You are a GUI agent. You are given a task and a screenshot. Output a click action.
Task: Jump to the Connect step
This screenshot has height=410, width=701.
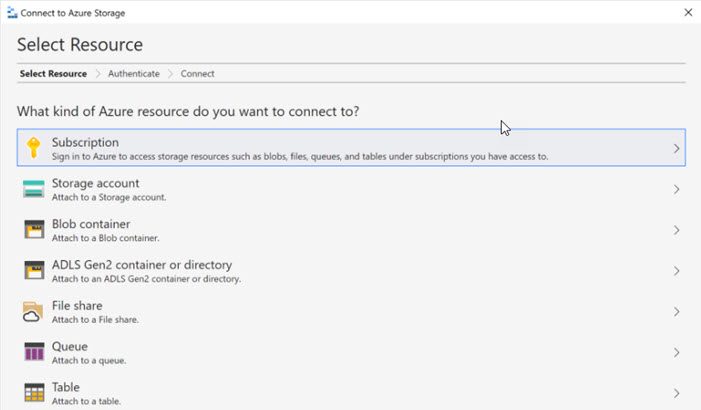[197, 73]
